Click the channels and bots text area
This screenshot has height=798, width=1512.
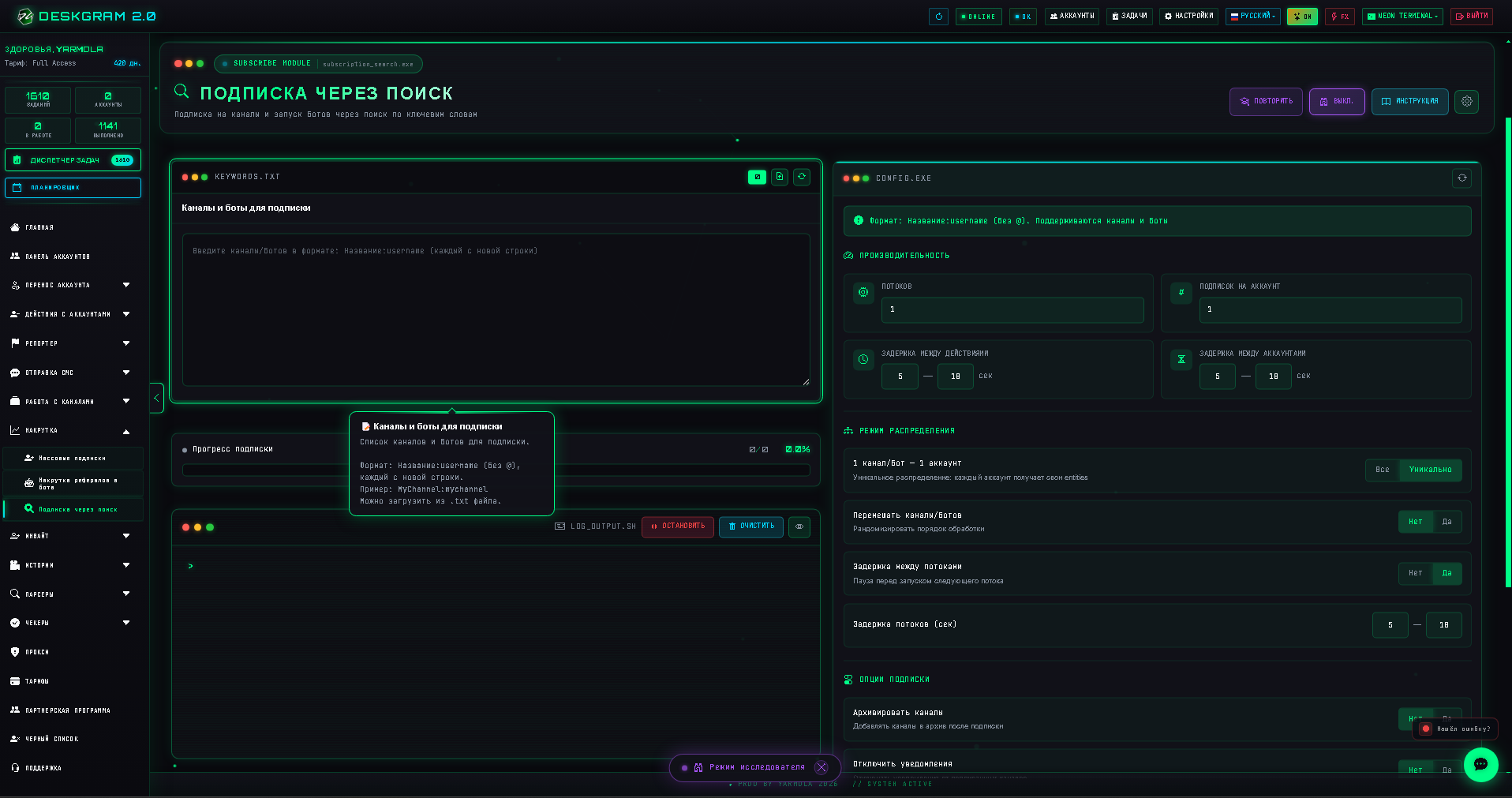[496, 309]
